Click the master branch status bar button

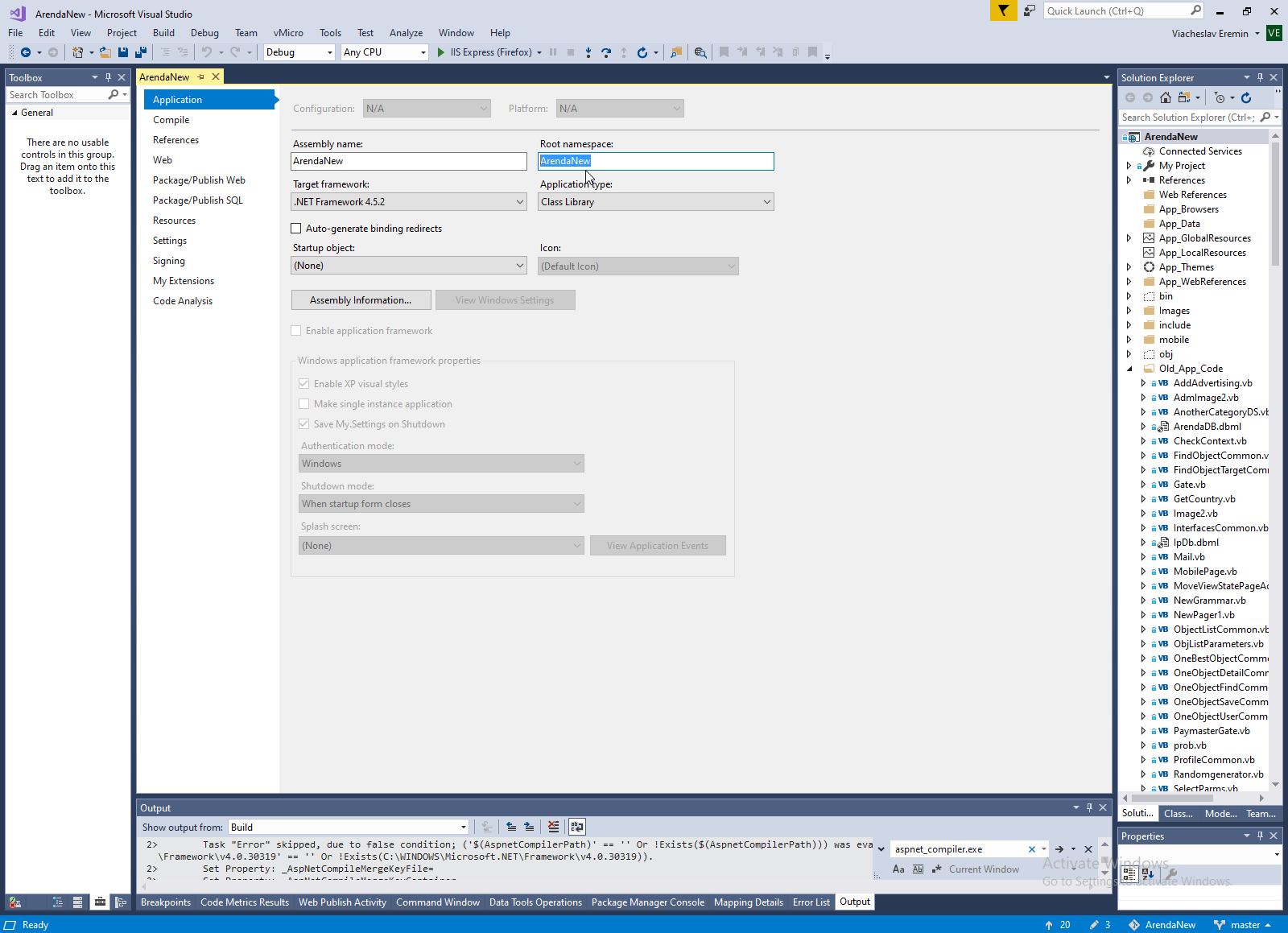(1244, 925)
